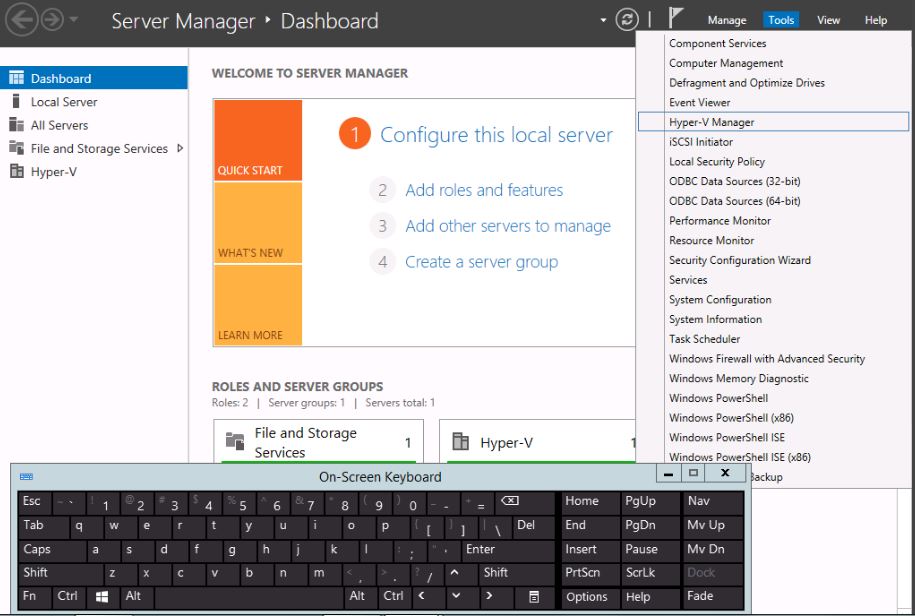Click the All Servers sidebar icon

point(16,125)
